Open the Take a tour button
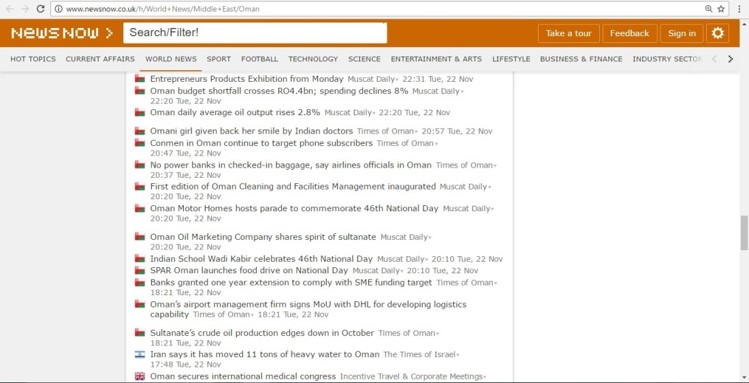Viewport: 749px width, 383px height. coord(568,33)
